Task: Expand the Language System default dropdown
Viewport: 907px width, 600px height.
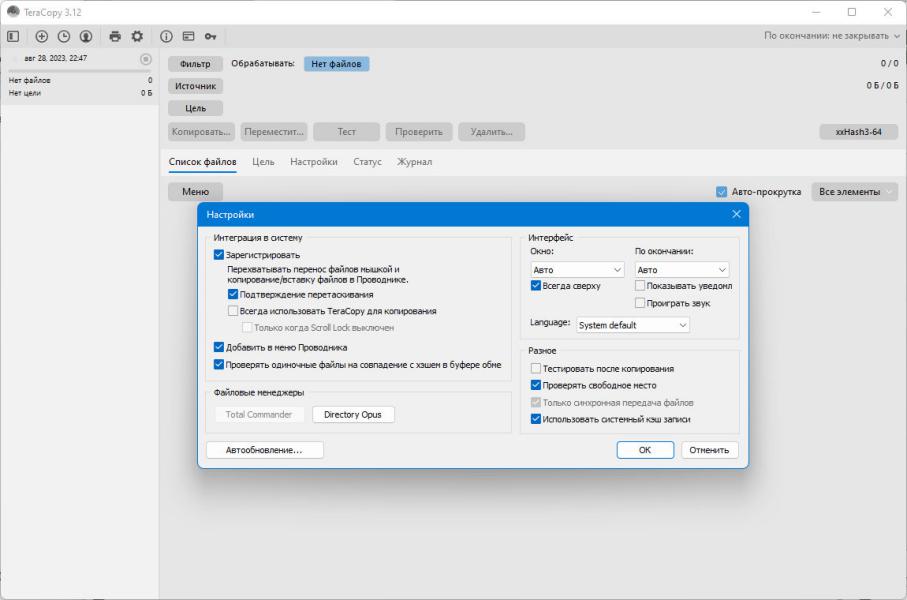Action: pos(633,325)
